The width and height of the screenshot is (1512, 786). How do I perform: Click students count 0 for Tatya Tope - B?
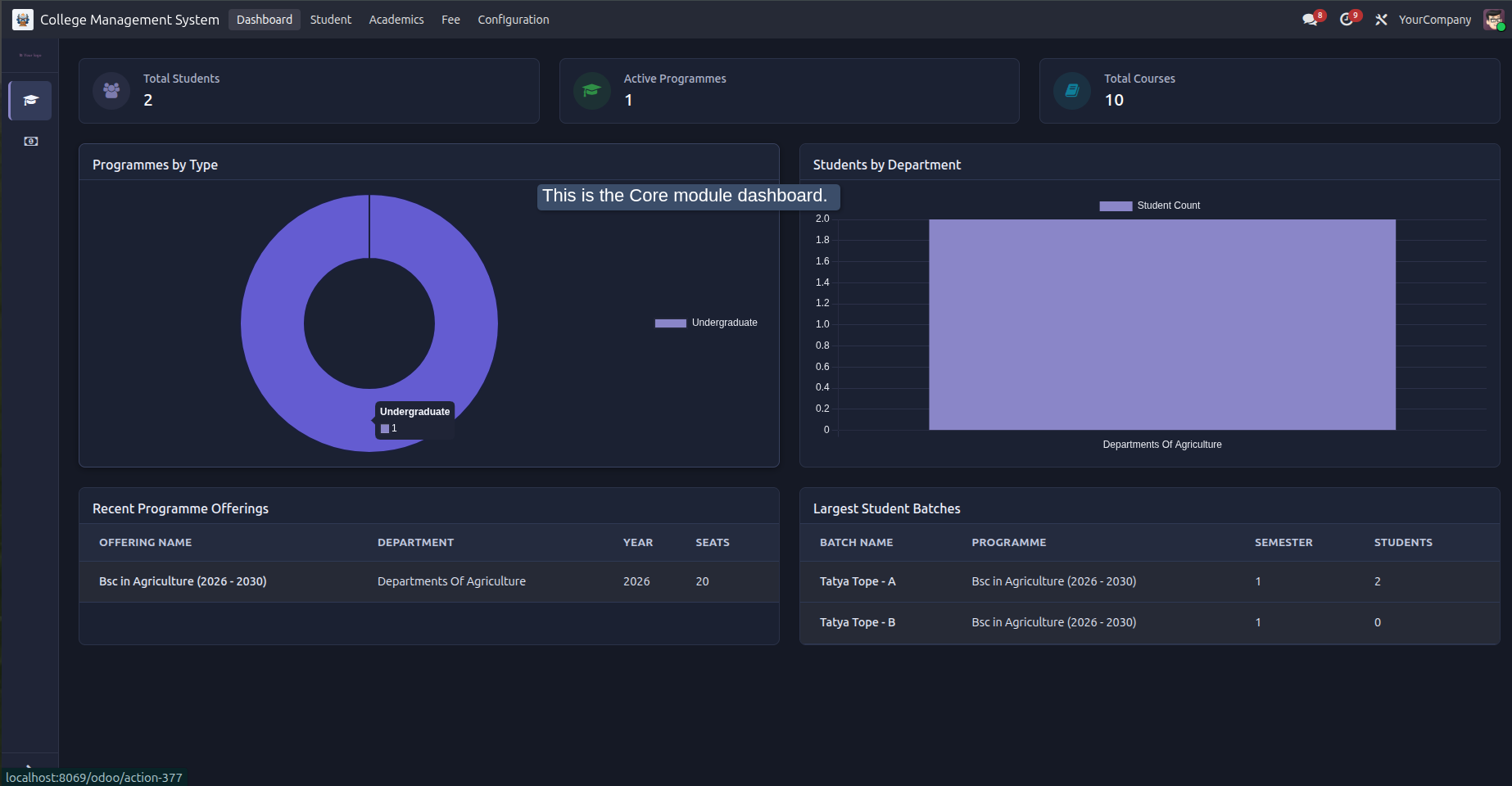[x=1378, y=622]
